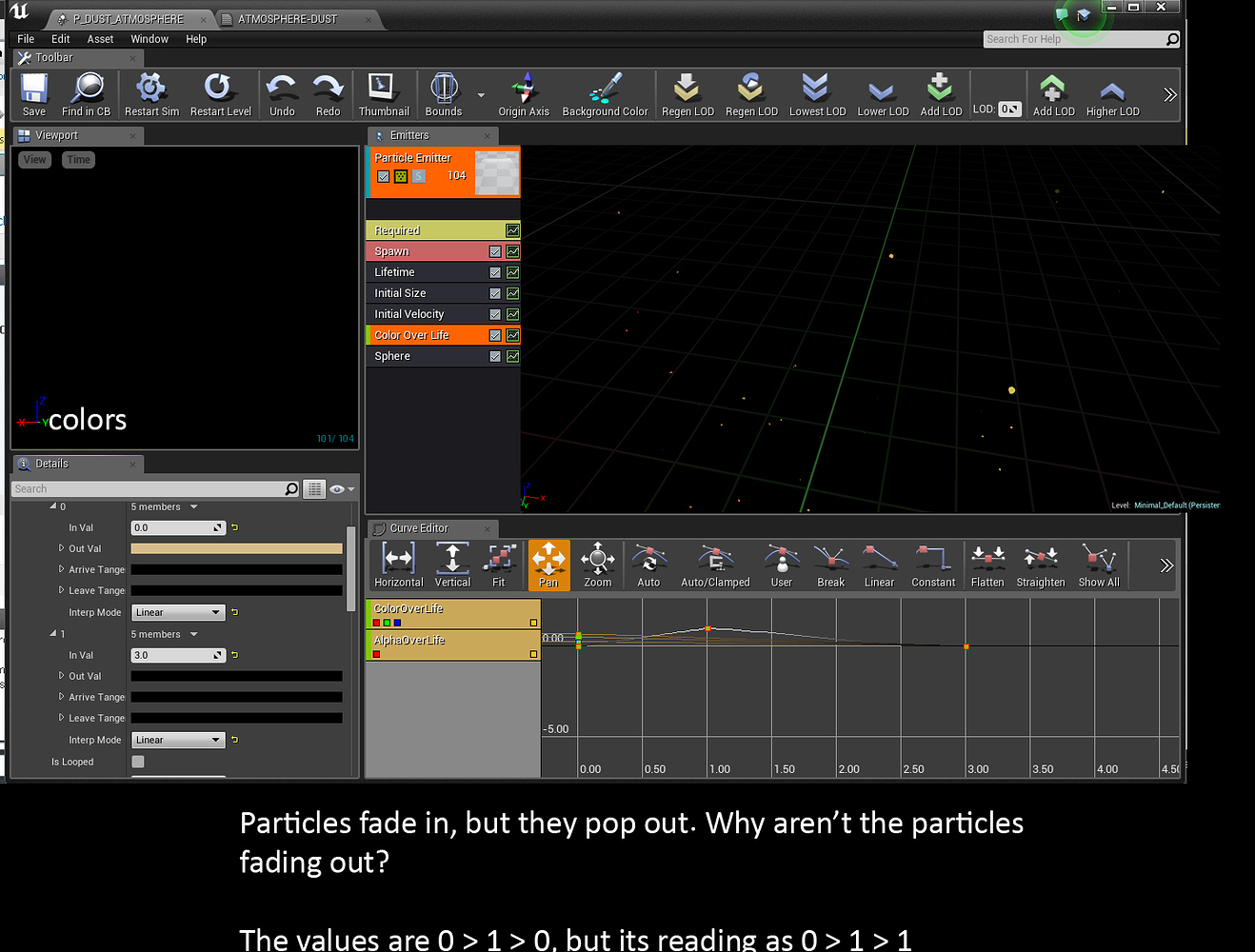Redo the action in toolbar
This screenshot has width=1255, height=952.
(x=328, y=94)
